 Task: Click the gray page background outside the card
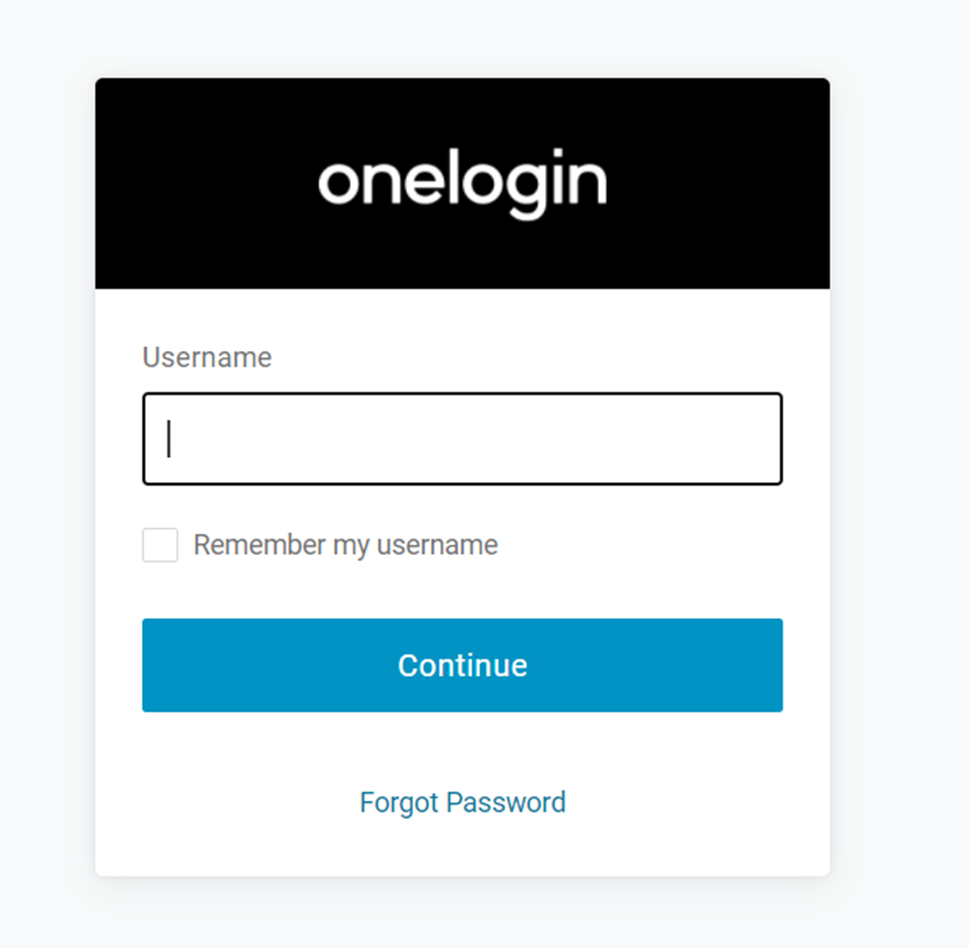(x=900, y=500)
